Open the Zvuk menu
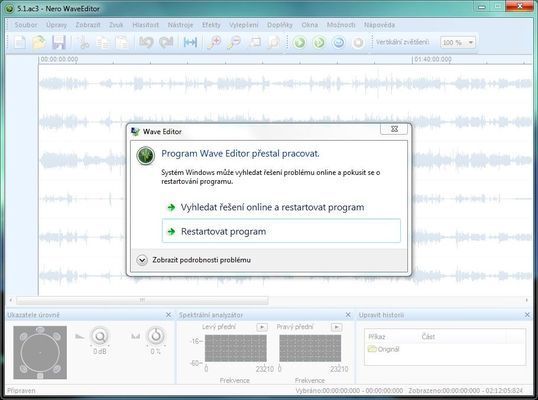Viewport: 538px width, 400px height. [x=116, y=25]
